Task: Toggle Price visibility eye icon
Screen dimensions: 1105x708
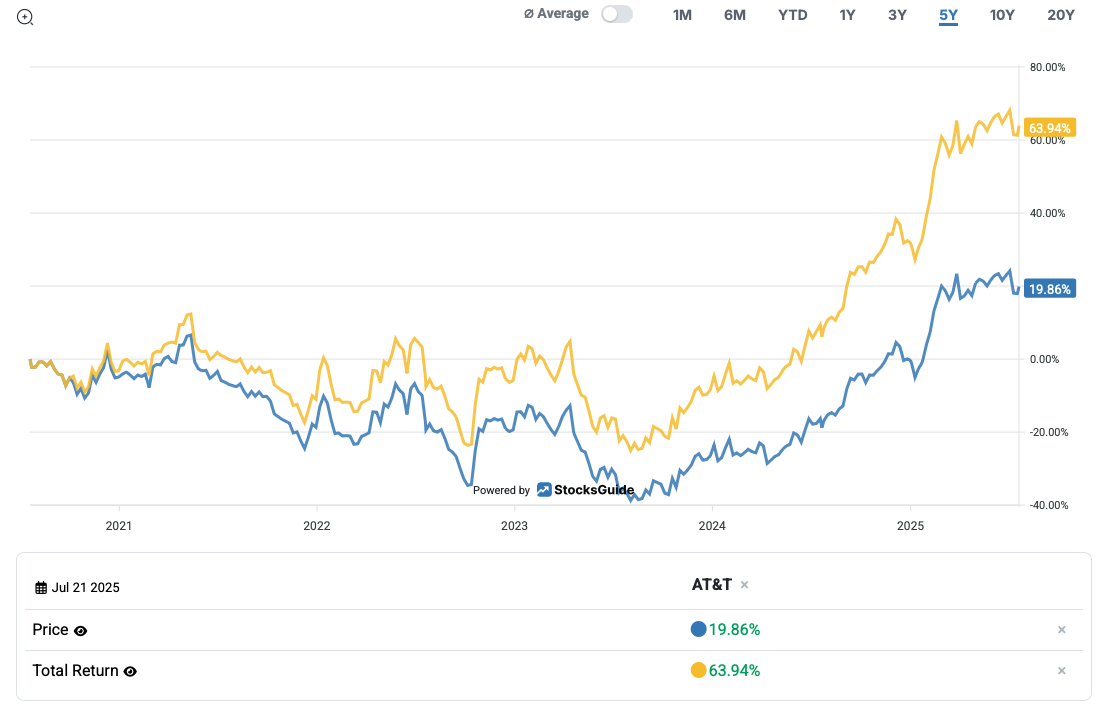Action: (x=80, y=631)
